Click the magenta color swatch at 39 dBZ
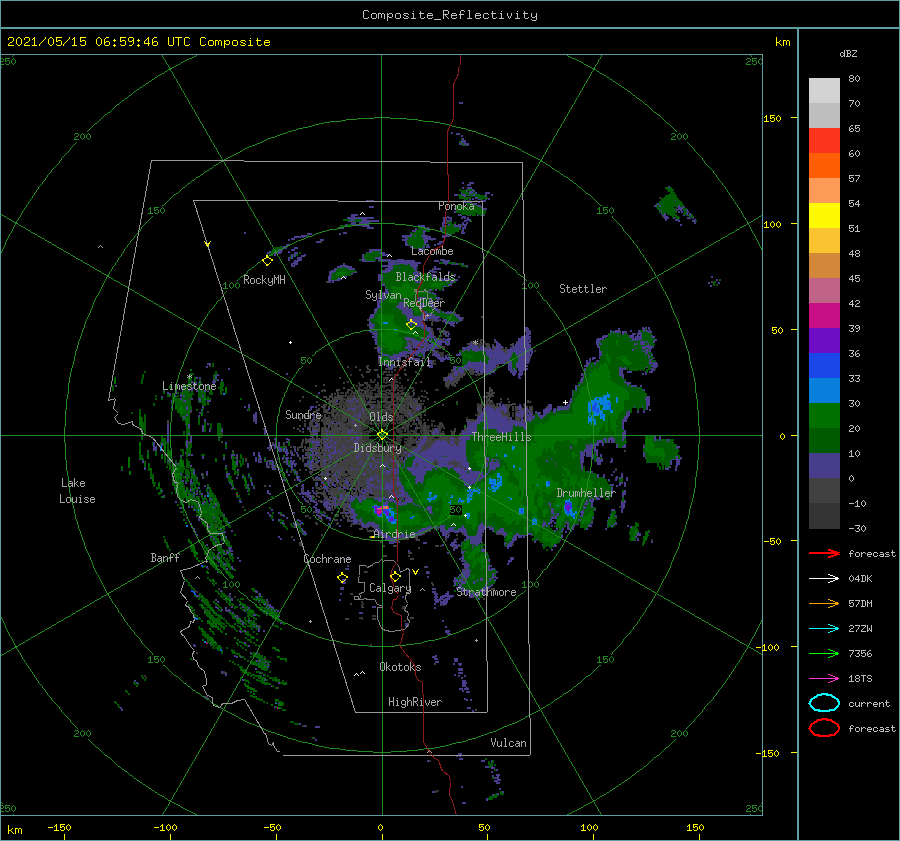The height and width of the screenshot is (841, 900). tap(824, 316)
